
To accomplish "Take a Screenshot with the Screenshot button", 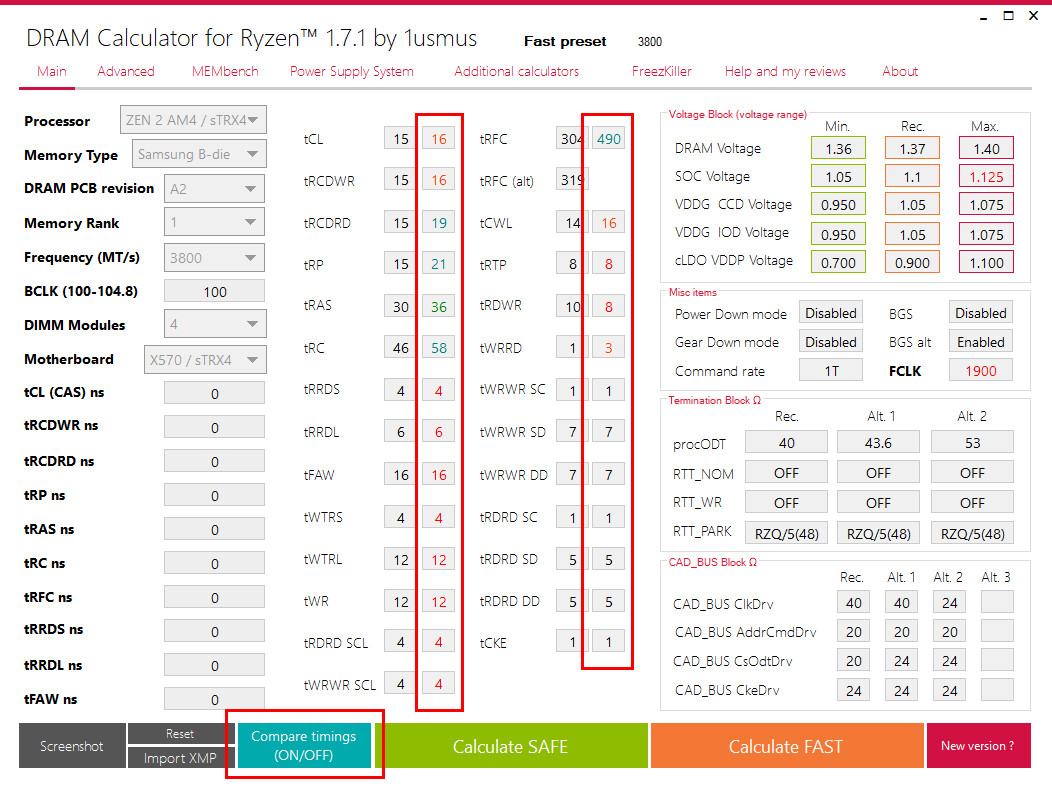I will 72,746.
